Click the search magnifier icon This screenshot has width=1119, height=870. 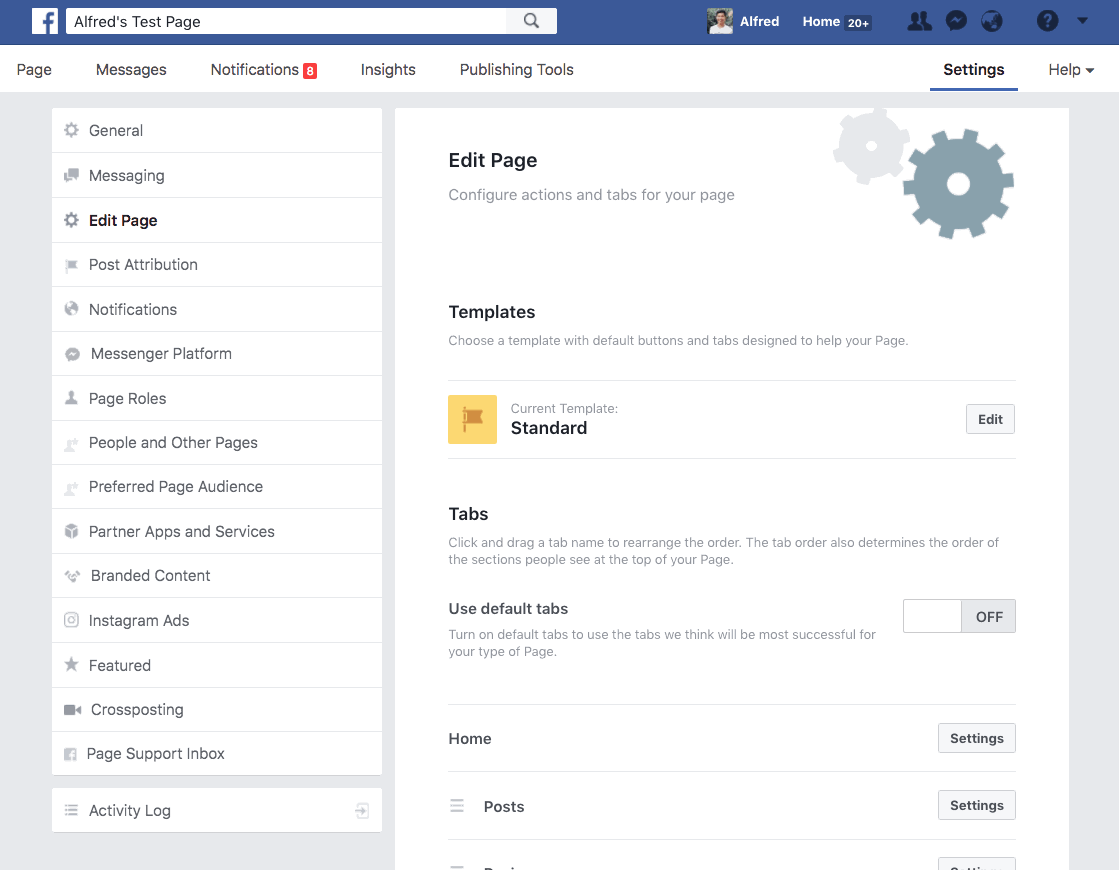click(531, 21)
